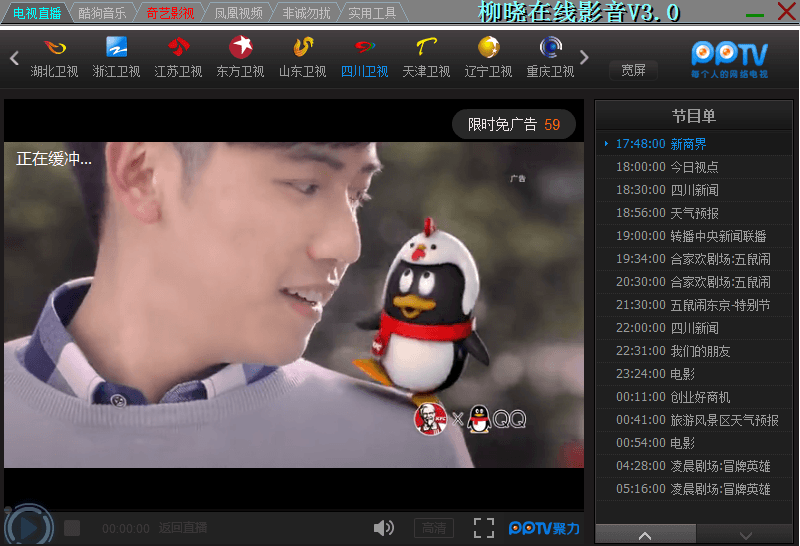Select program 19:00:00 转播中央新闻联播
The height and width of the screenshot is (546, 800).
tap(694, 236)
